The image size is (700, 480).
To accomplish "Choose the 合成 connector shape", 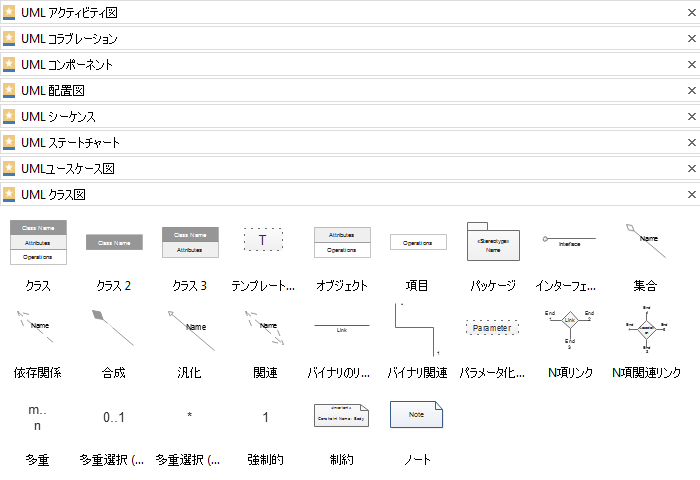I will point(112,328).
